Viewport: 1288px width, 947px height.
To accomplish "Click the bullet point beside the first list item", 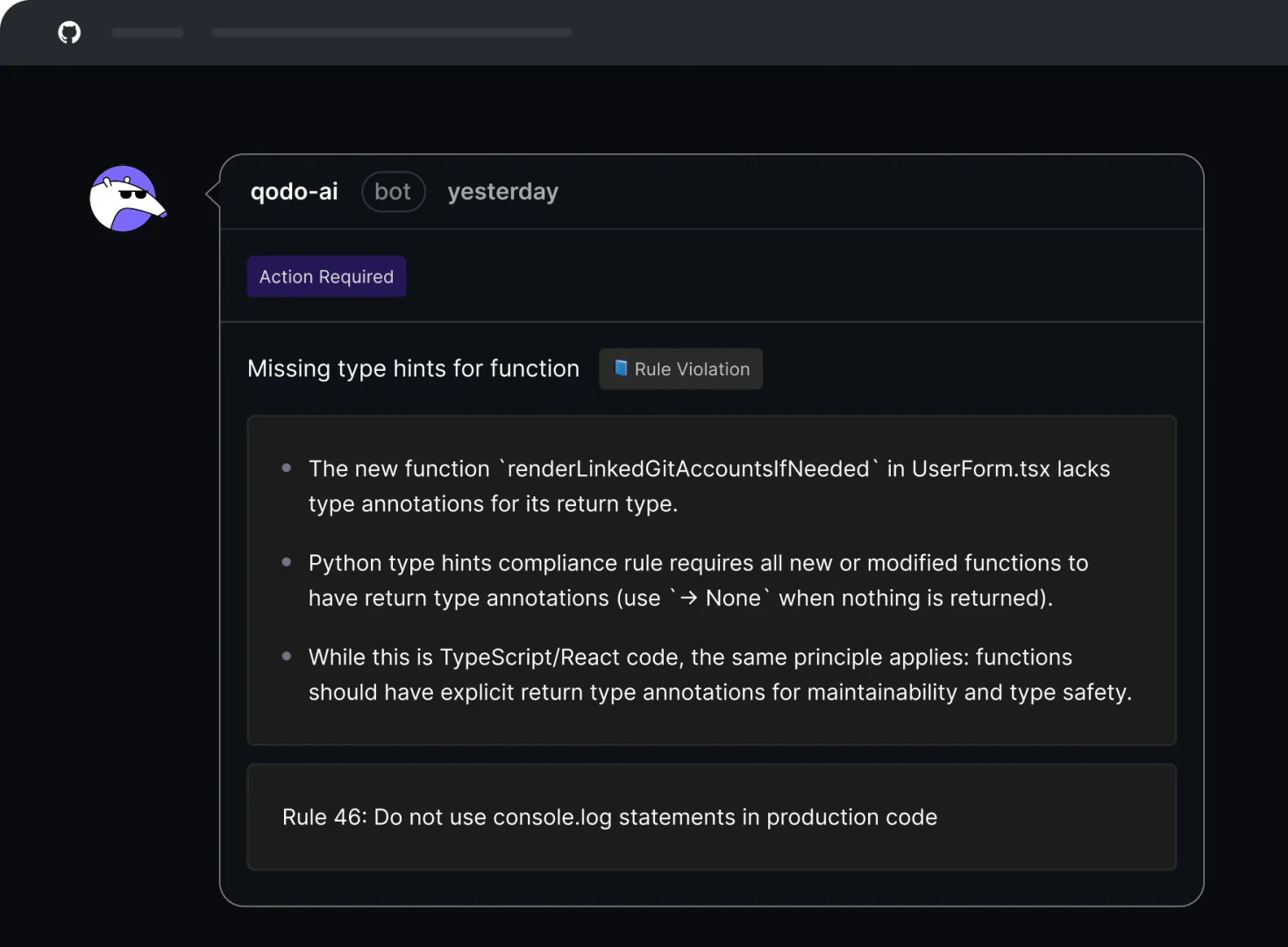I will pos(286,468).
